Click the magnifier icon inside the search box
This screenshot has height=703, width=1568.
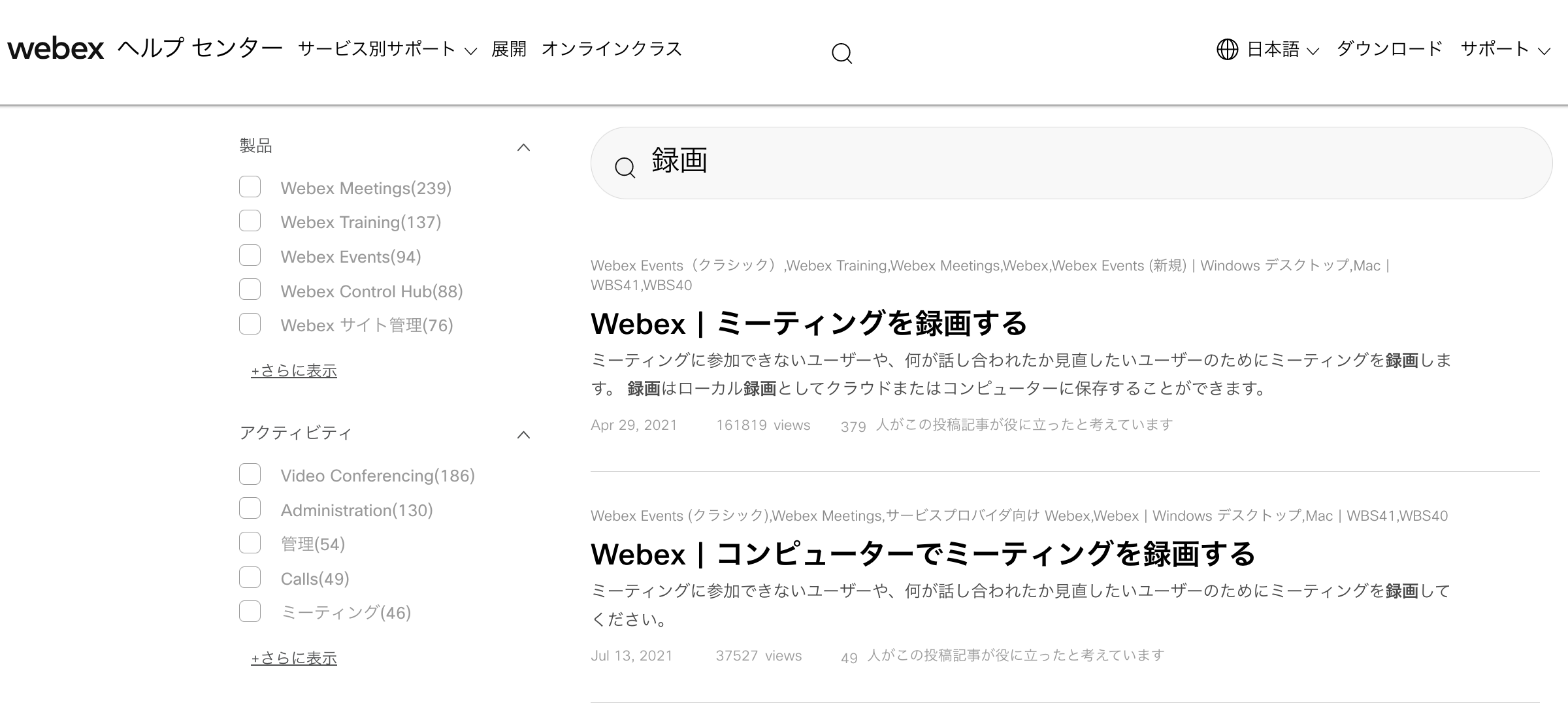point(625,167)
